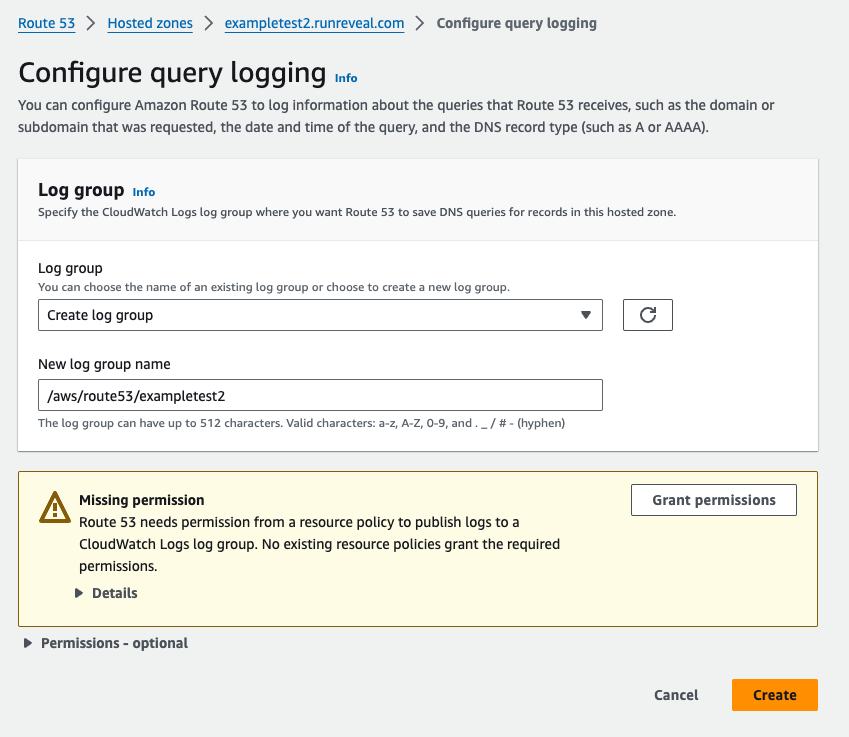
Task: Open the exampletest2.runreveal.com breadcrumb link
Action: tap(314, 23)
